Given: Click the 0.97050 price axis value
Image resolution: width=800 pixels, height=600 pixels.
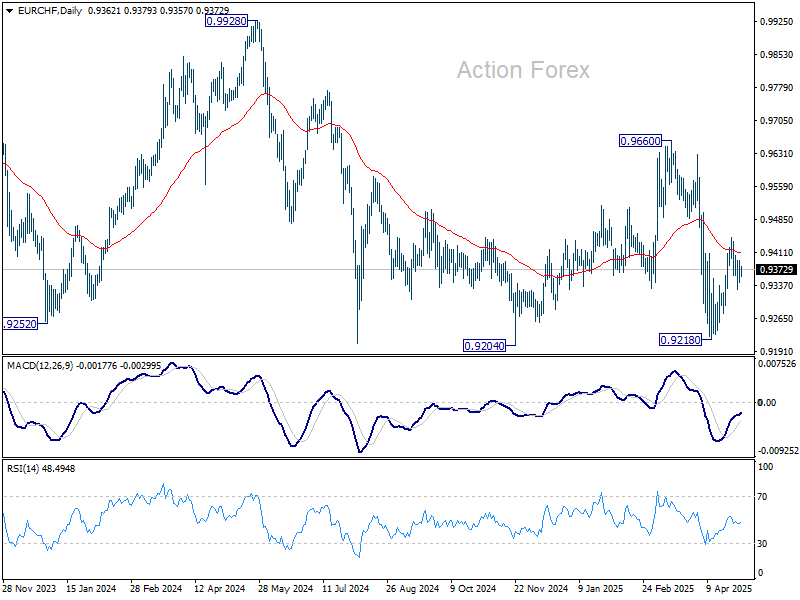Looking at the screenshot, I should 777,120.
